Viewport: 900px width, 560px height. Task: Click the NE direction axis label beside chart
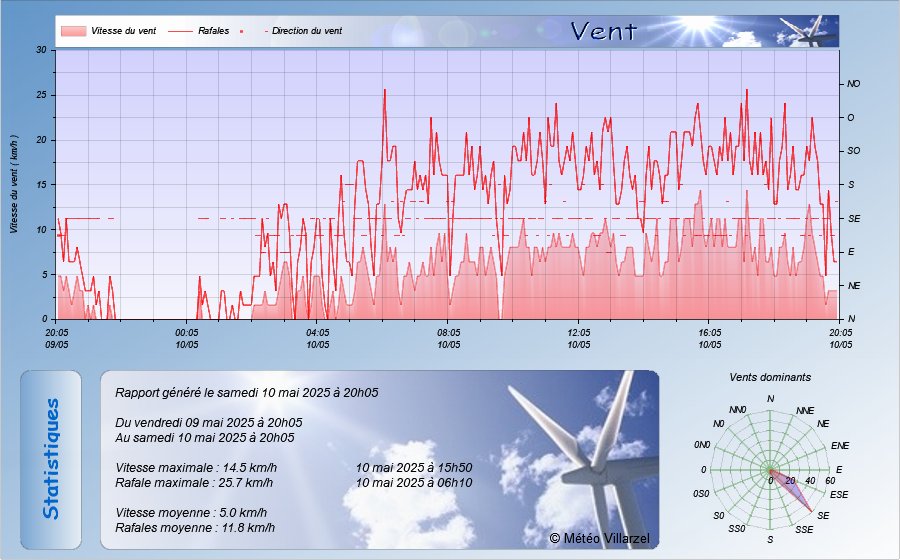tap(854, 286)
